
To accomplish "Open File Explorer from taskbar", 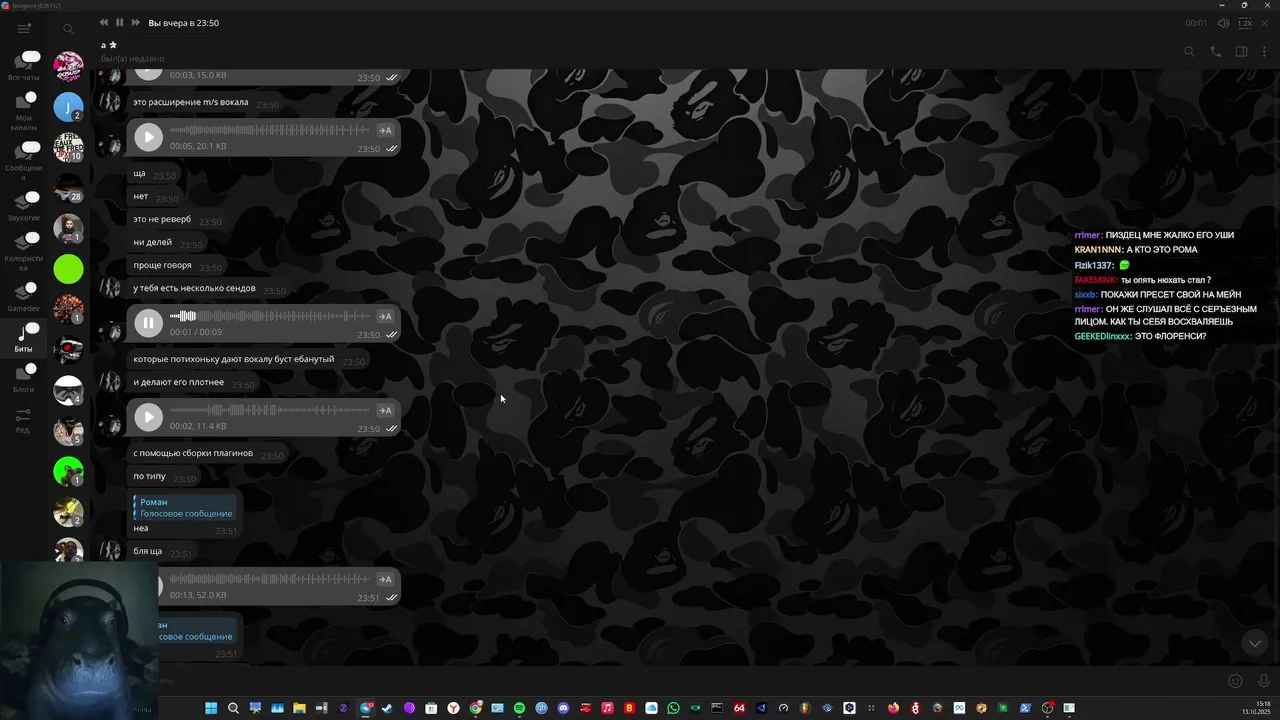I will [299, 708].
